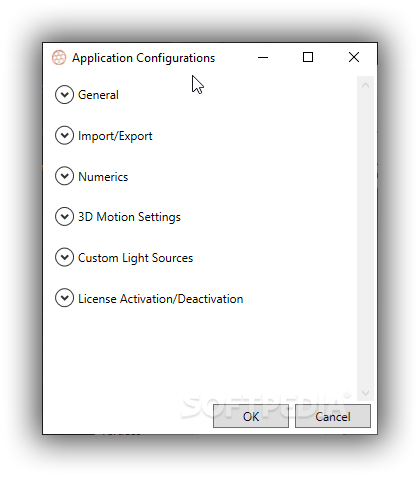Click the application logo in title bar
Viewport: 420px width, 477px height.
pyautogui.click(x=59, y=58)
